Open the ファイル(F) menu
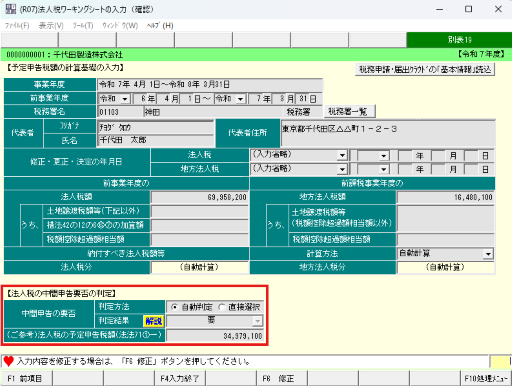 [17, 26]
